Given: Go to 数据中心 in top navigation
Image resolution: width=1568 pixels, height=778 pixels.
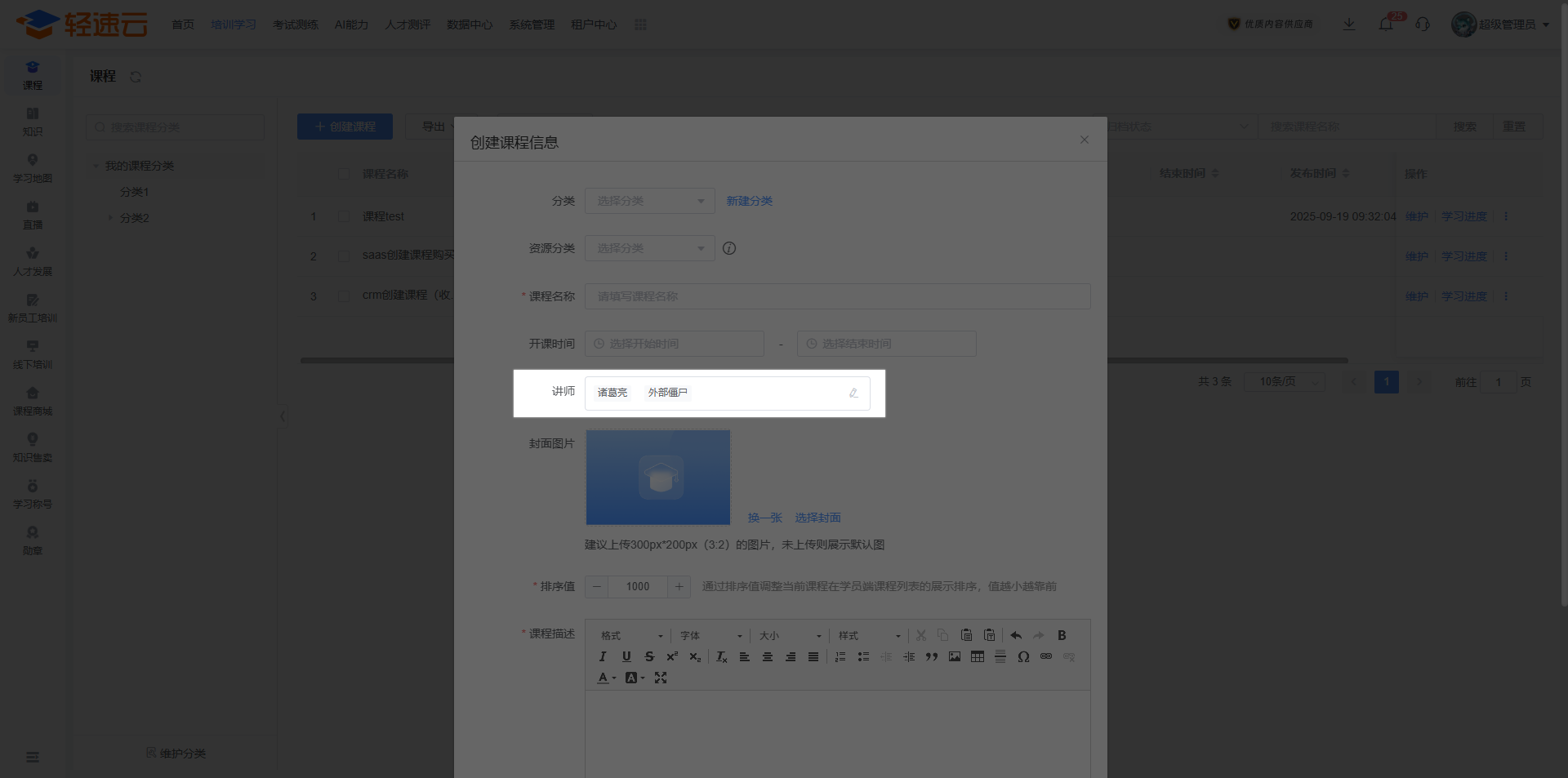Looking at the screenshot, I should [470, 24].
